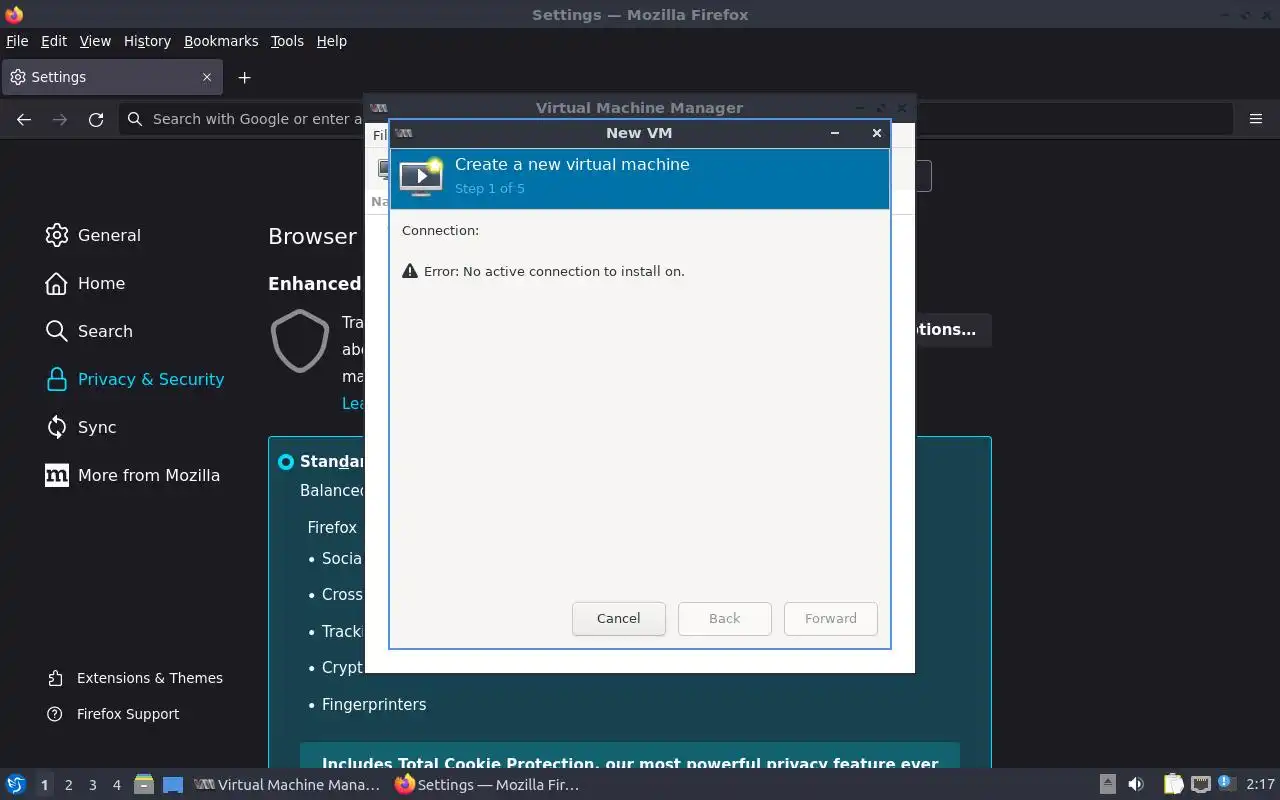This screenshot has height=800, width=1280.
Task: Open Privacy & Security settings category
Action: [135, 379]
